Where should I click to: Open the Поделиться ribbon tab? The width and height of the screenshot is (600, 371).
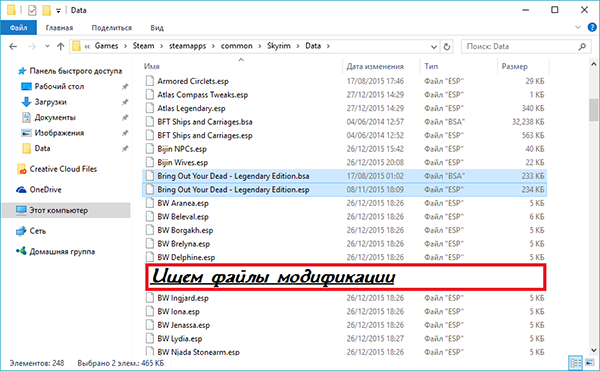111,28
